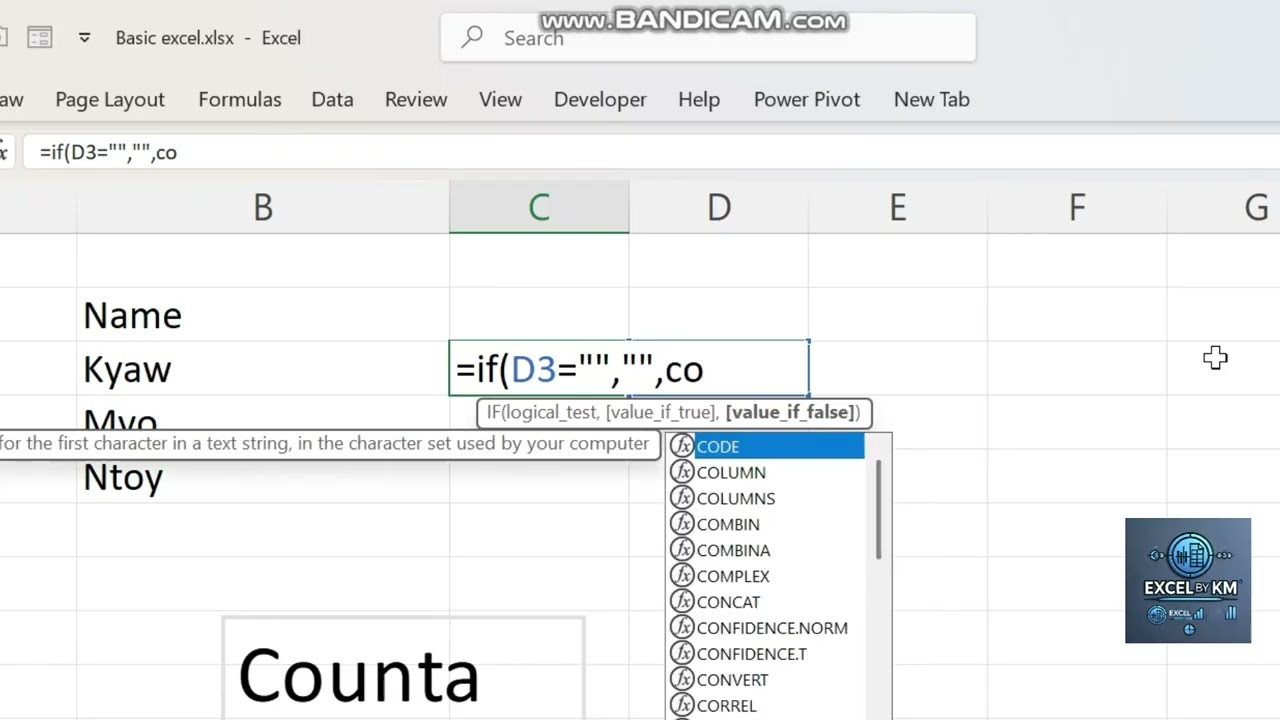1280x720 pixels.
Task: Click inside the formula bar text
Action: point(108,152)
